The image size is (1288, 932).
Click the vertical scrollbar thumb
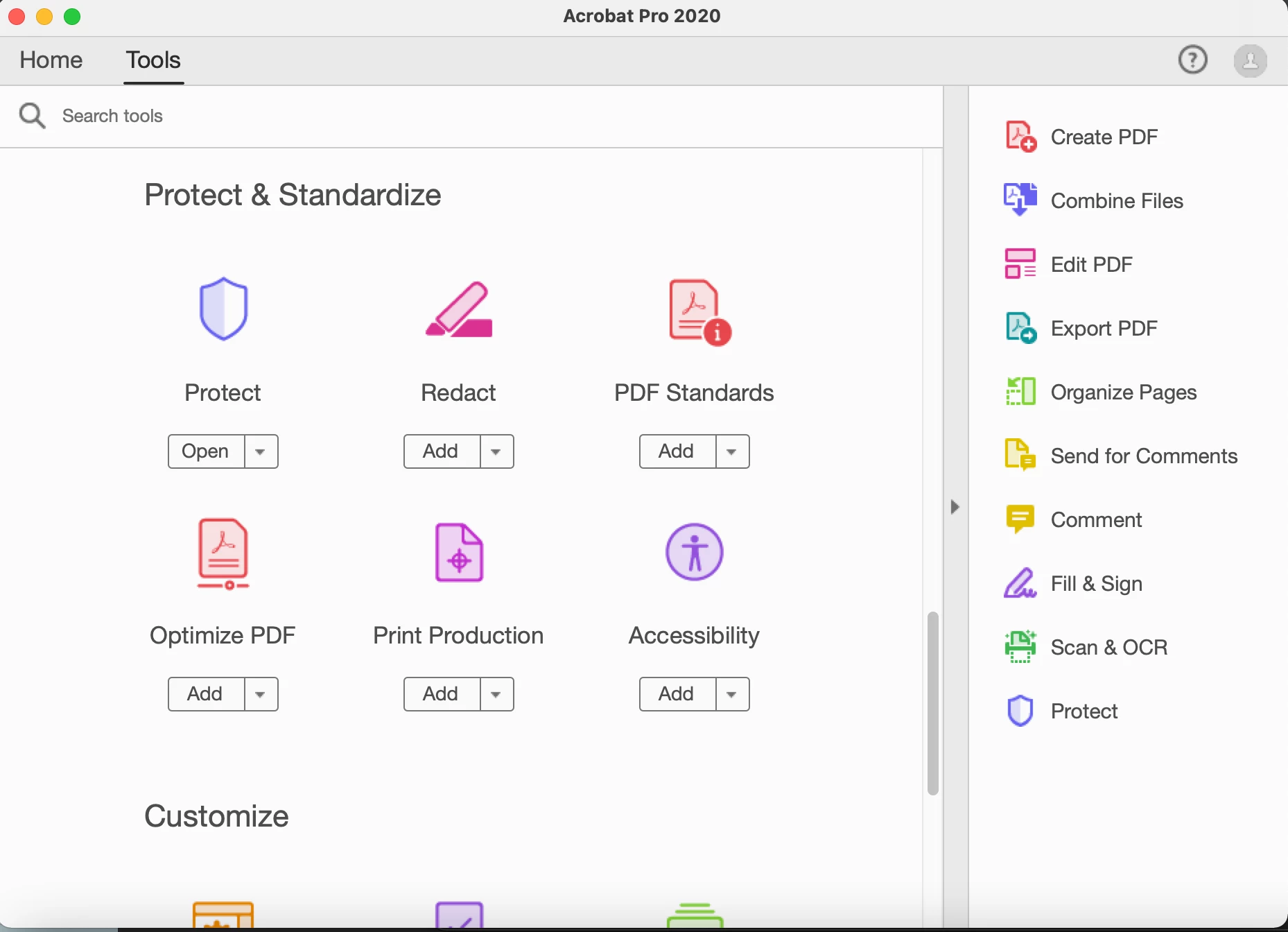pos(933,703)
